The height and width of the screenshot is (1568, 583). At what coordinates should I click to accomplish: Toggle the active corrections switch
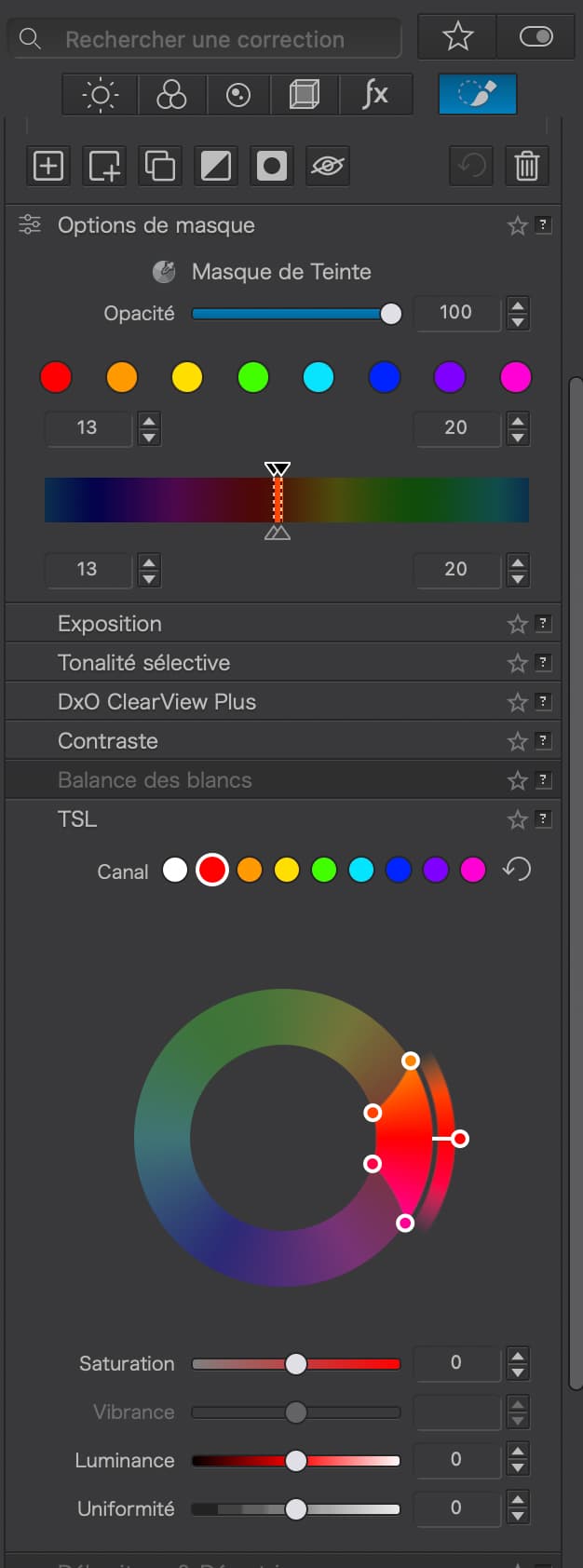pyautogui.click(x=536, y=37)
